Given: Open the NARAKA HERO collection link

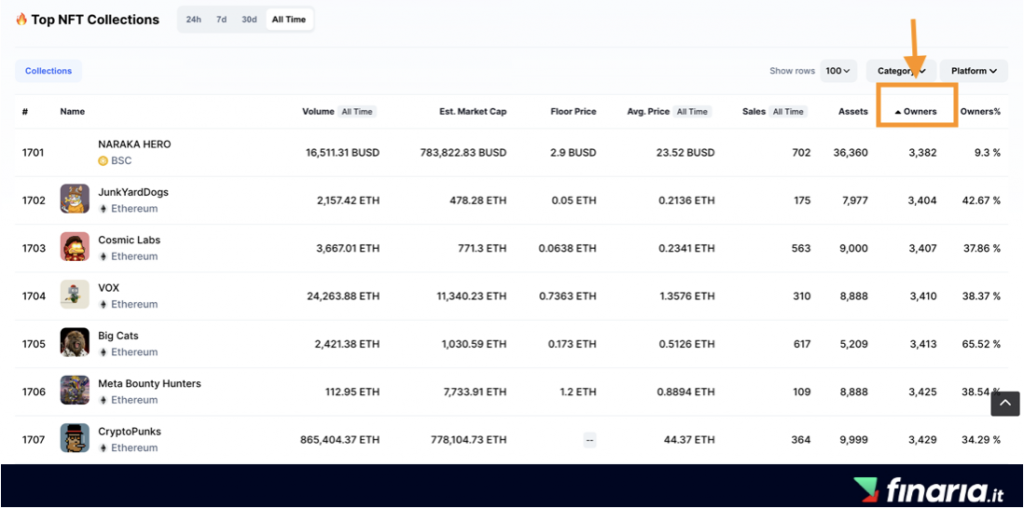Looking at the screenshot, I should coord(135,144).
